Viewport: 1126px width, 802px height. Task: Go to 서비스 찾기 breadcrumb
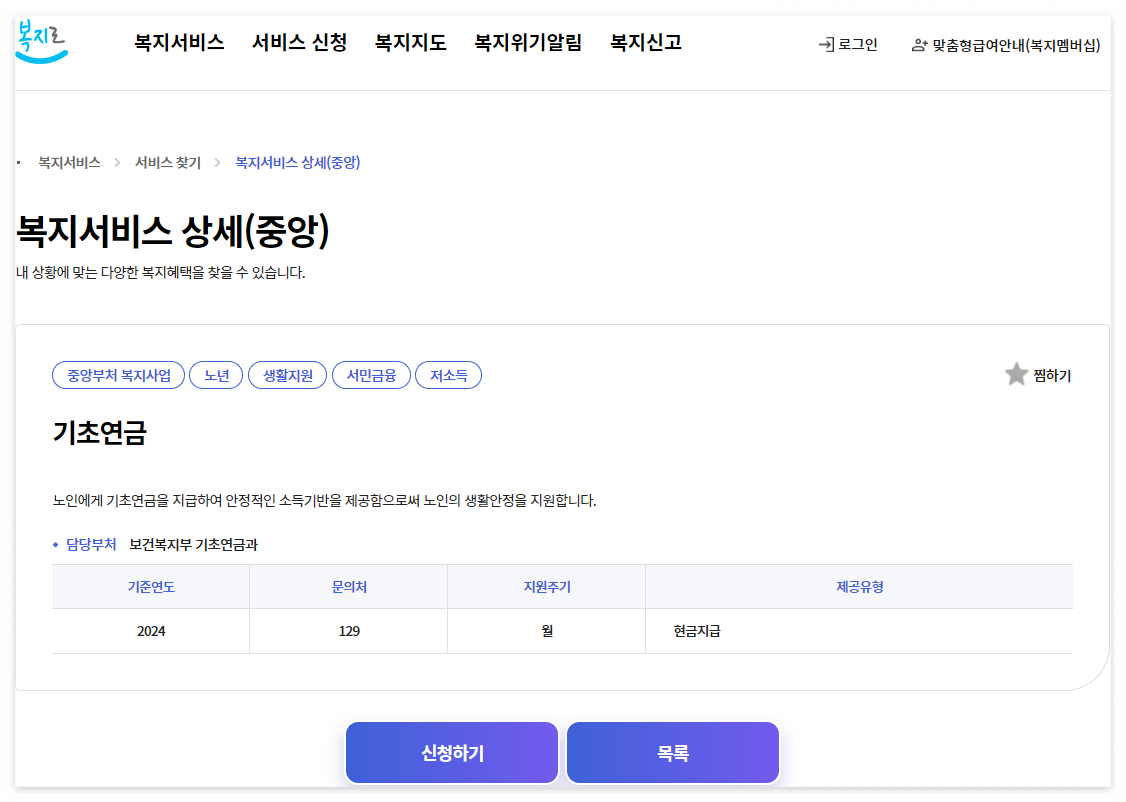[x=168, y=162]
